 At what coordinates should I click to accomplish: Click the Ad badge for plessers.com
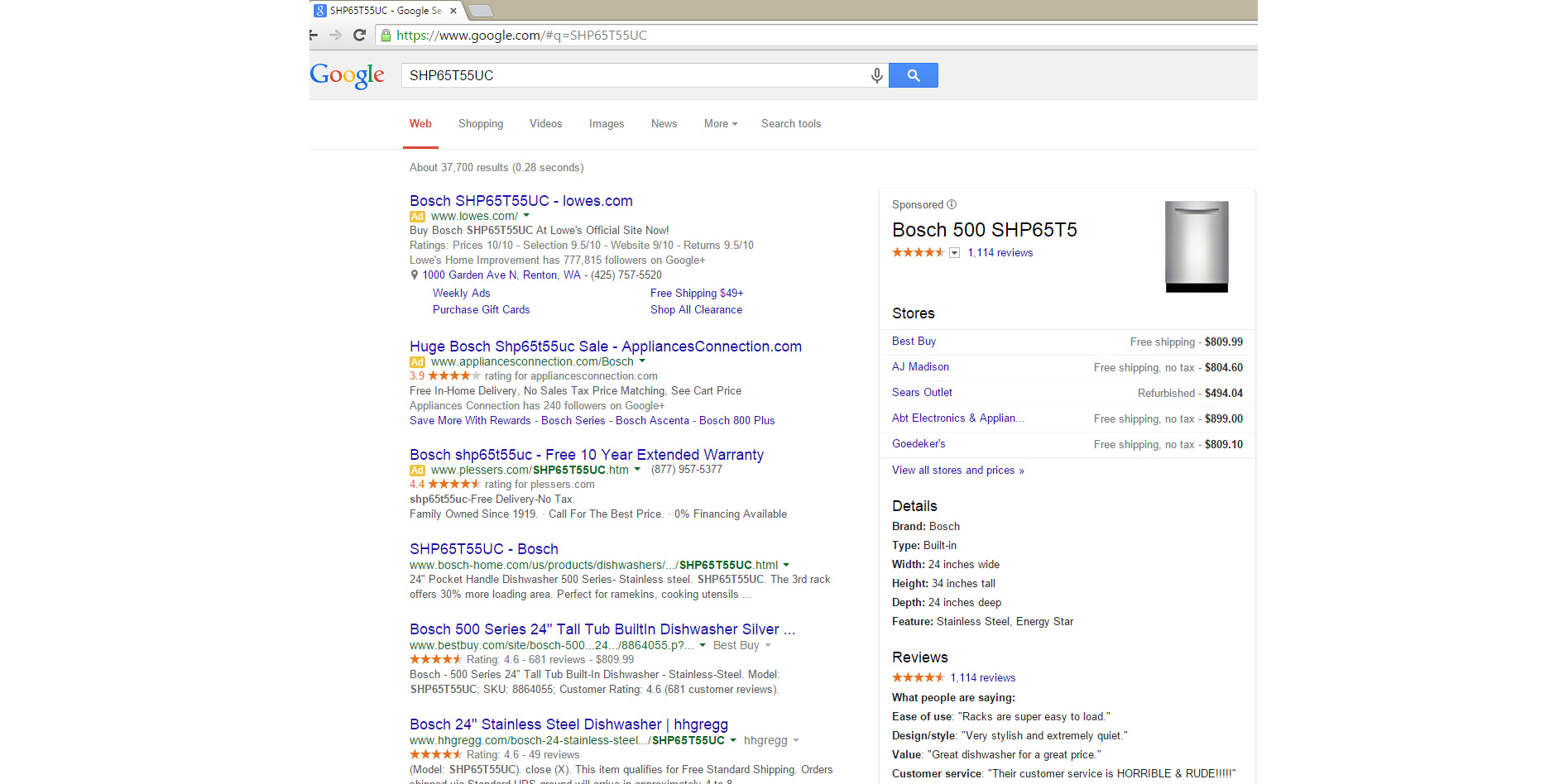click(417, 471)
